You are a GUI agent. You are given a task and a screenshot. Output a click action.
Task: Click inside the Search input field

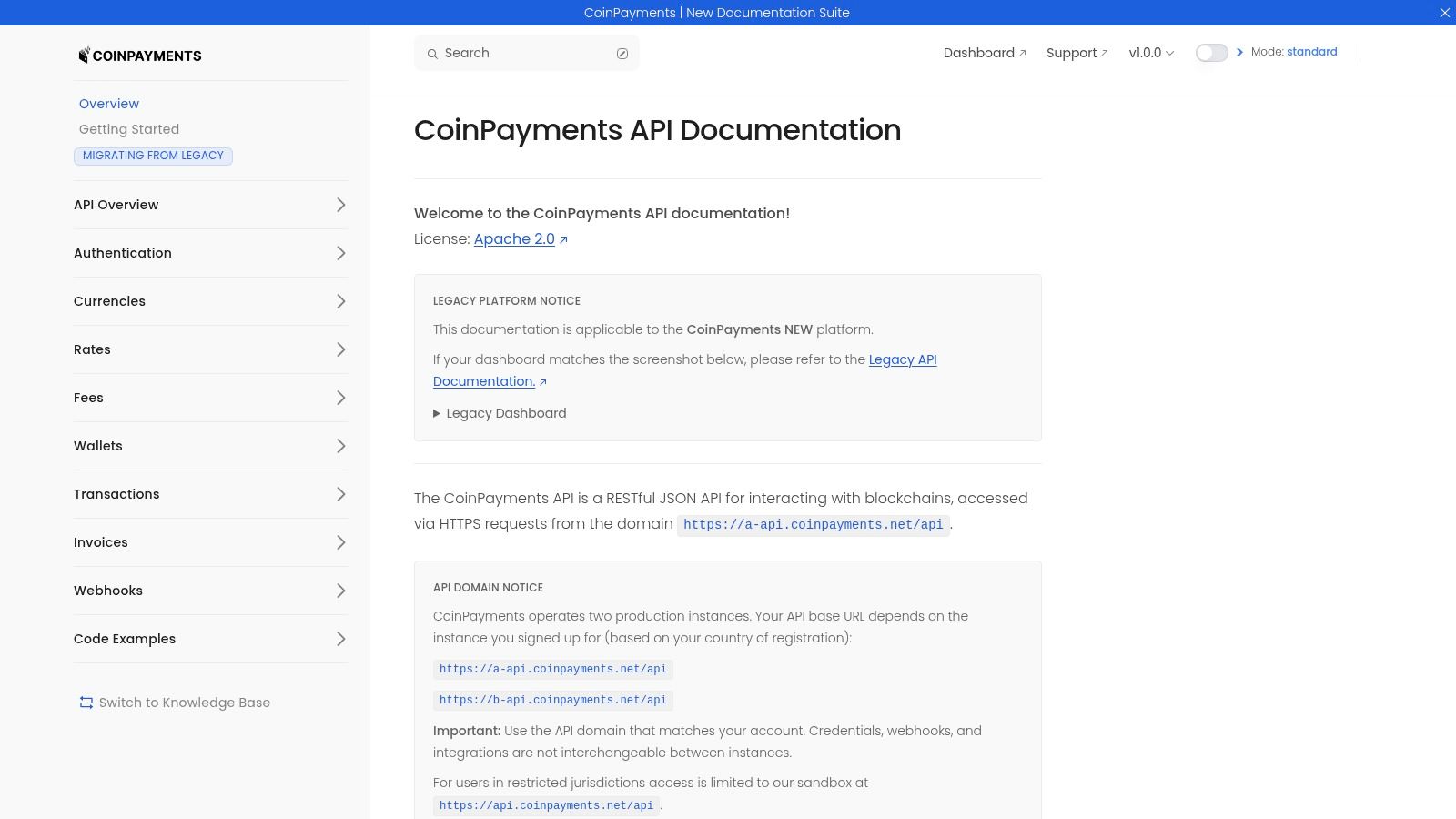pos(510,54)
